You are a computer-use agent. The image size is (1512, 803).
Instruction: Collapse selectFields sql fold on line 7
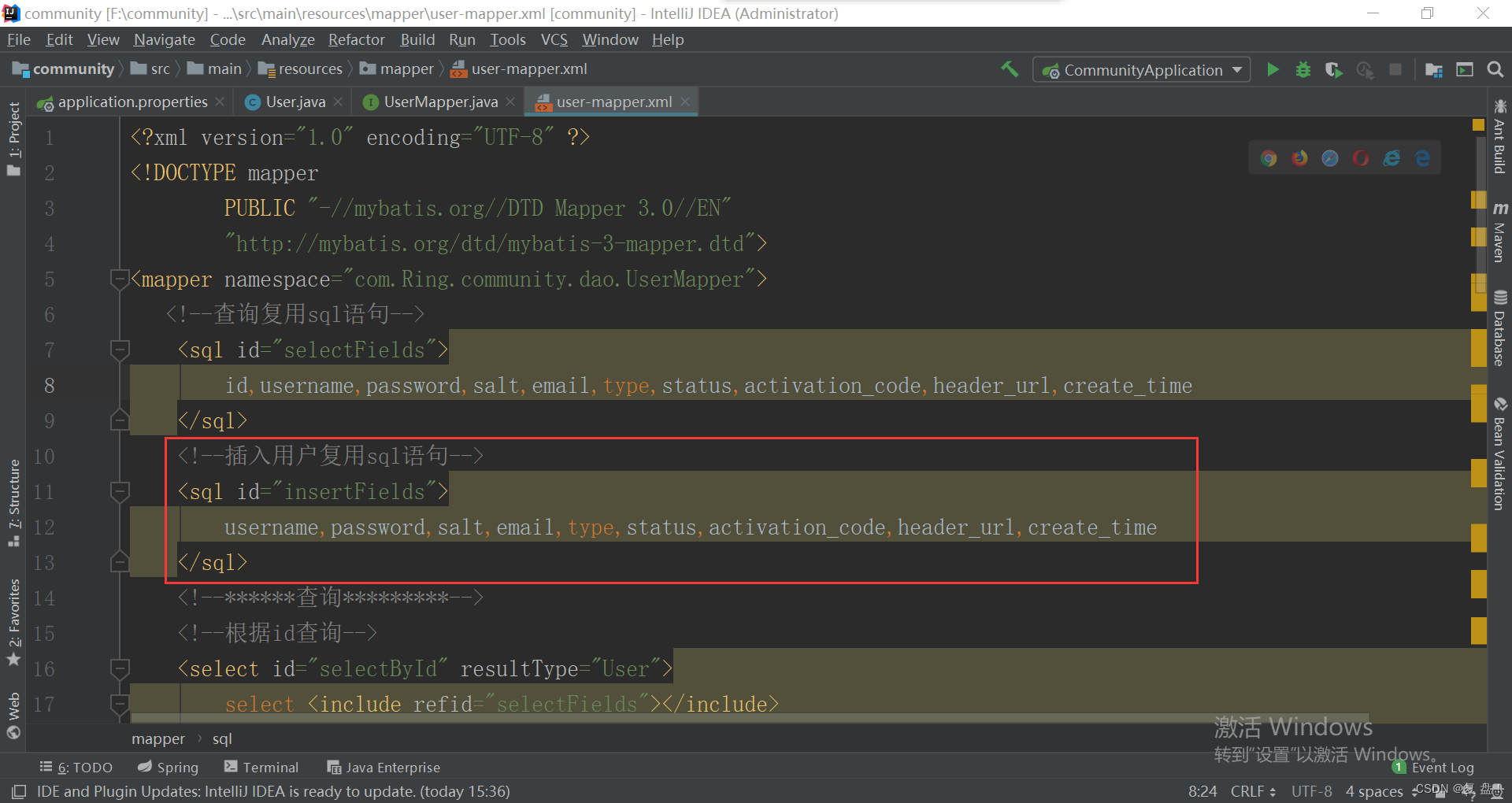[x=120, y=350]
